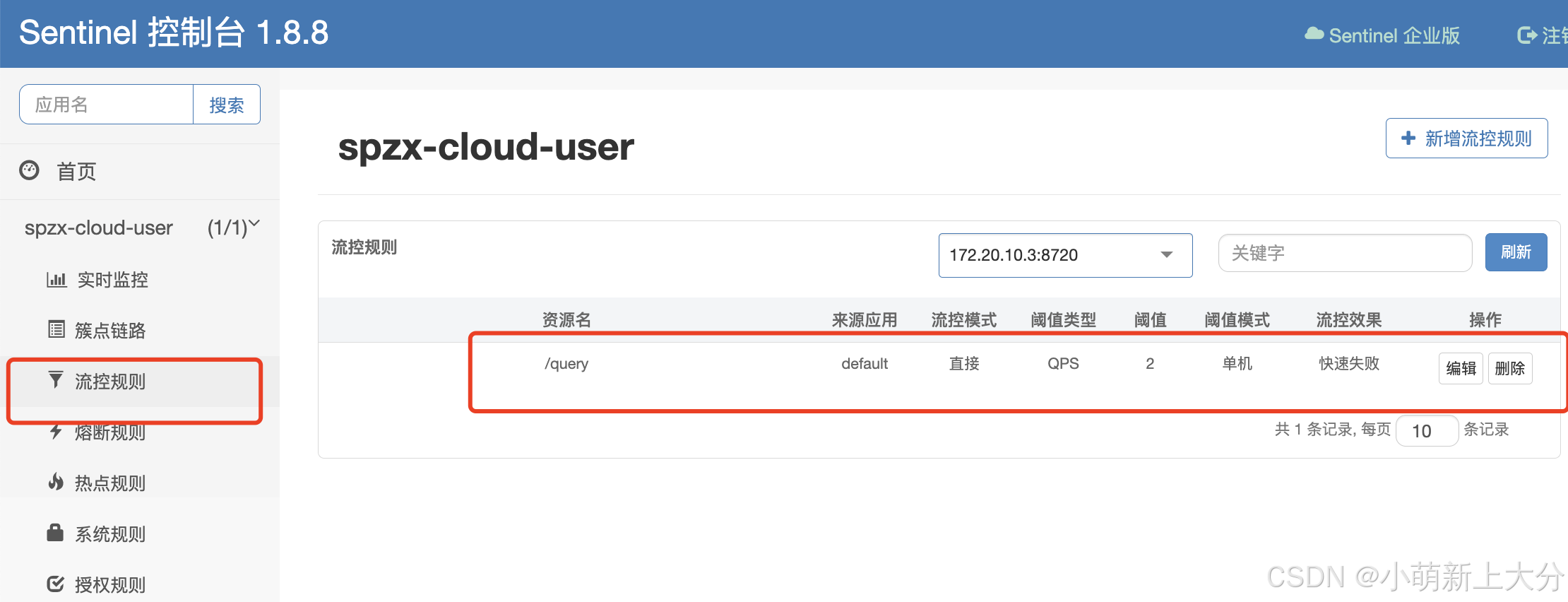Click the flame icon for 热点规则

click(x=56, y=482)
